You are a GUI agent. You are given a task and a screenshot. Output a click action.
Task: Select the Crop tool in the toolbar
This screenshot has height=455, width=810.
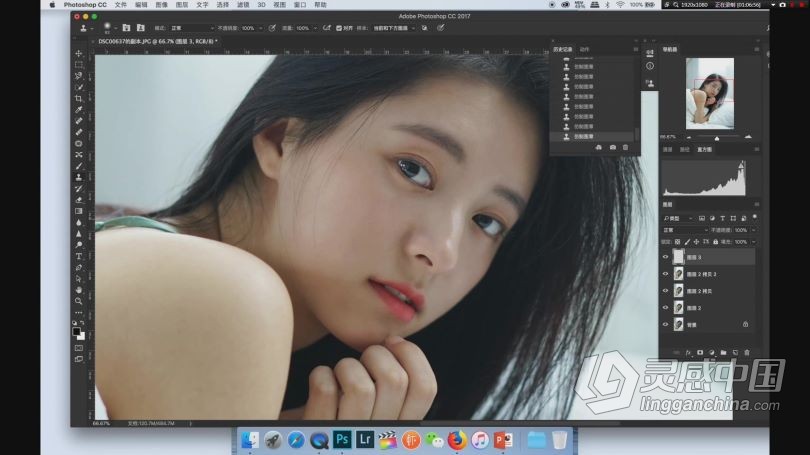pyautogui.click(x=79, y=98)
